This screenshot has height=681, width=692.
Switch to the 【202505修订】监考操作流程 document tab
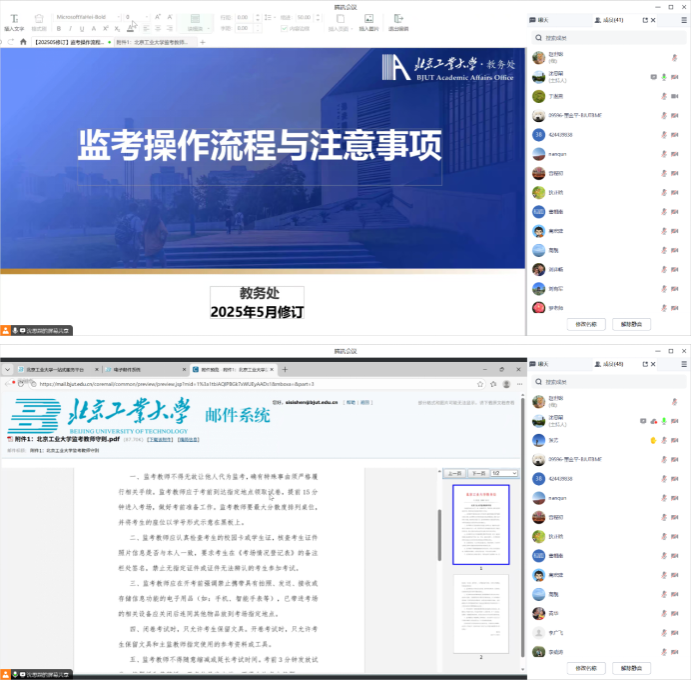[x=68, y=43]
